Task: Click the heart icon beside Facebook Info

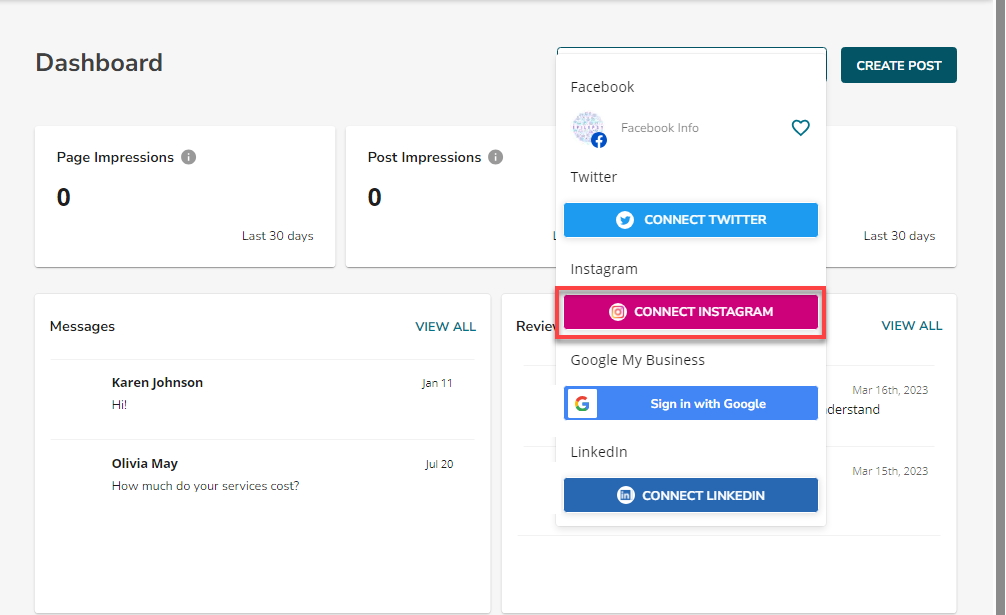Action: 800,128
